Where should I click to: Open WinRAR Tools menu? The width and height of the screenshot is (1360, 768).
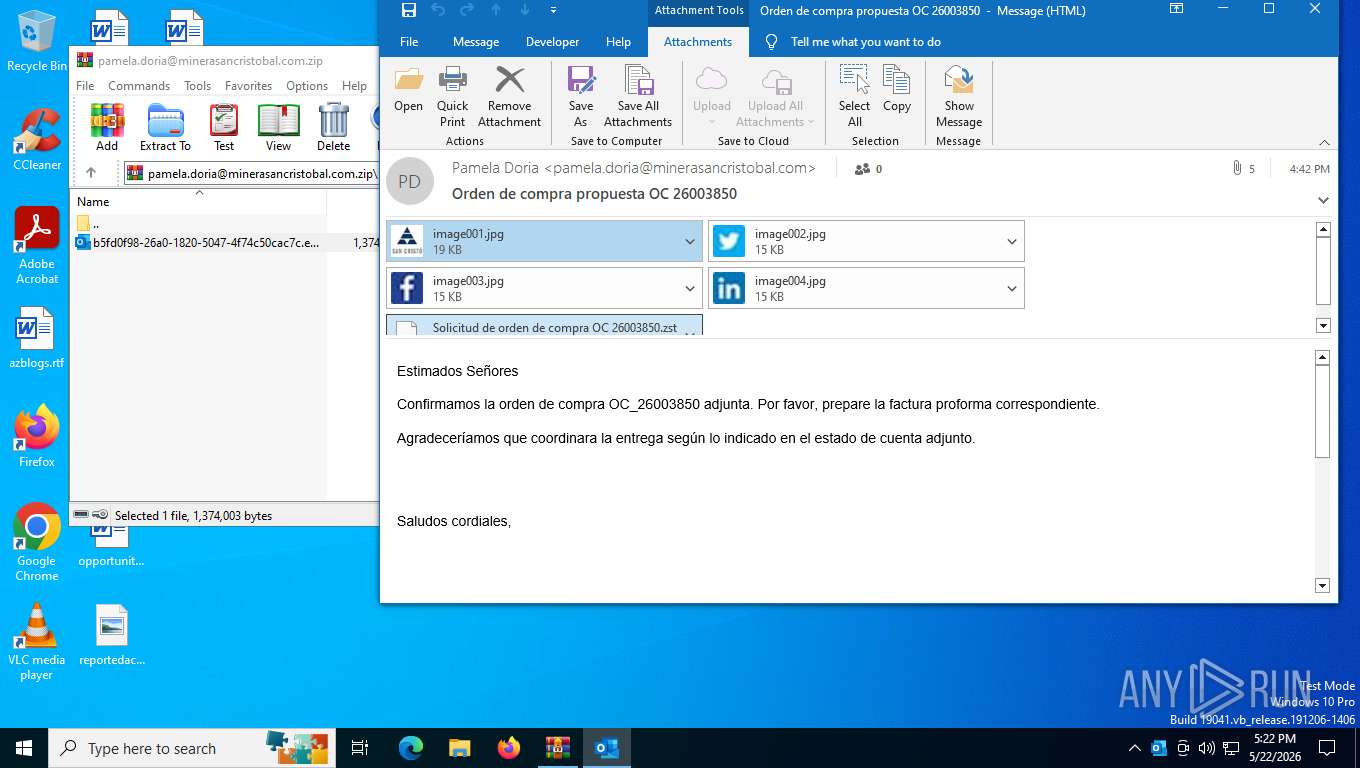(197, 86)
